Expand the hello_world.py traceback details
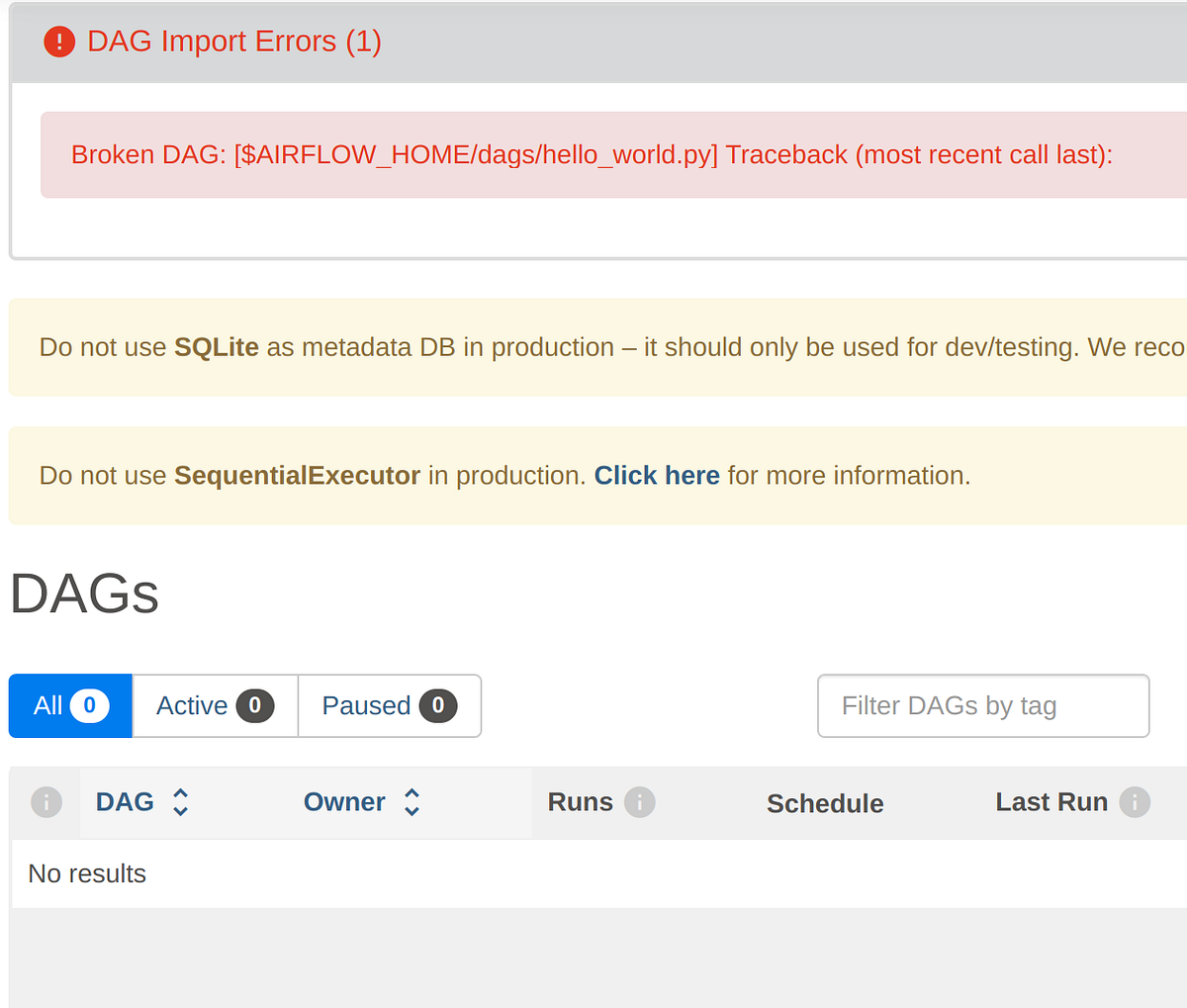 pyautogui.click(x=592, y=154)
